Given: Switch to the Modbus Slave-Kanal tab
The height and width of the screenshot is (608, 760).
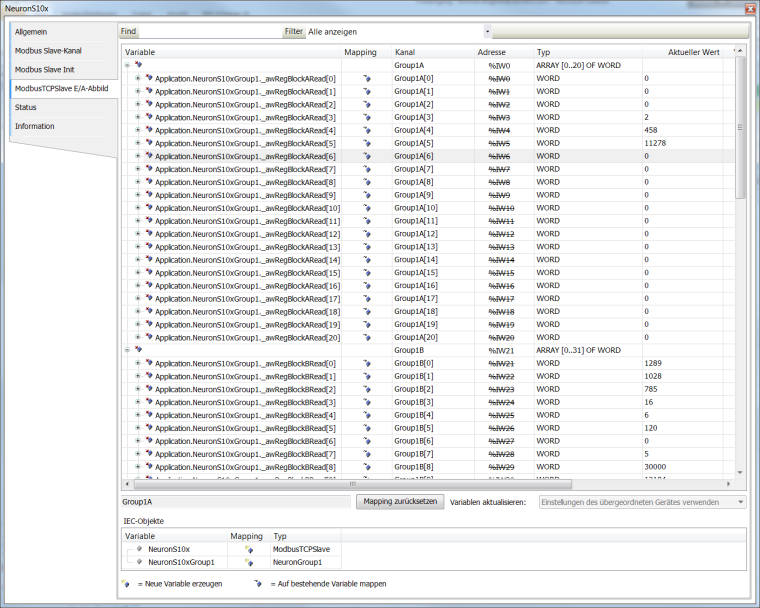Looking at the screenshot, I should [48, 50].
